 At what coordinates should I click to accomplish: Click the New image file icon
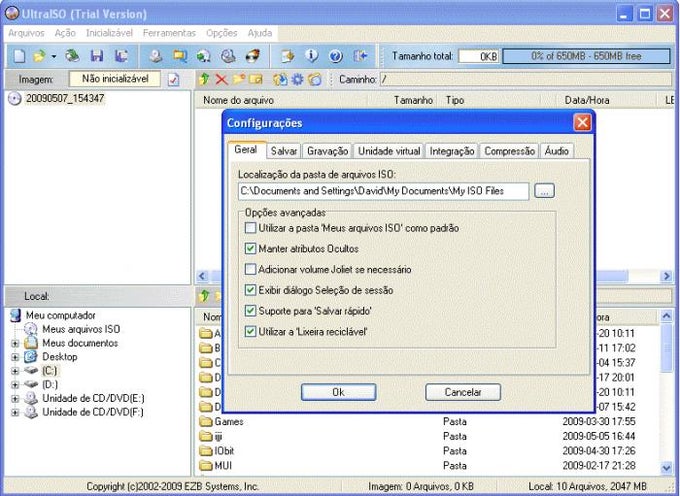tap(20, 56)
